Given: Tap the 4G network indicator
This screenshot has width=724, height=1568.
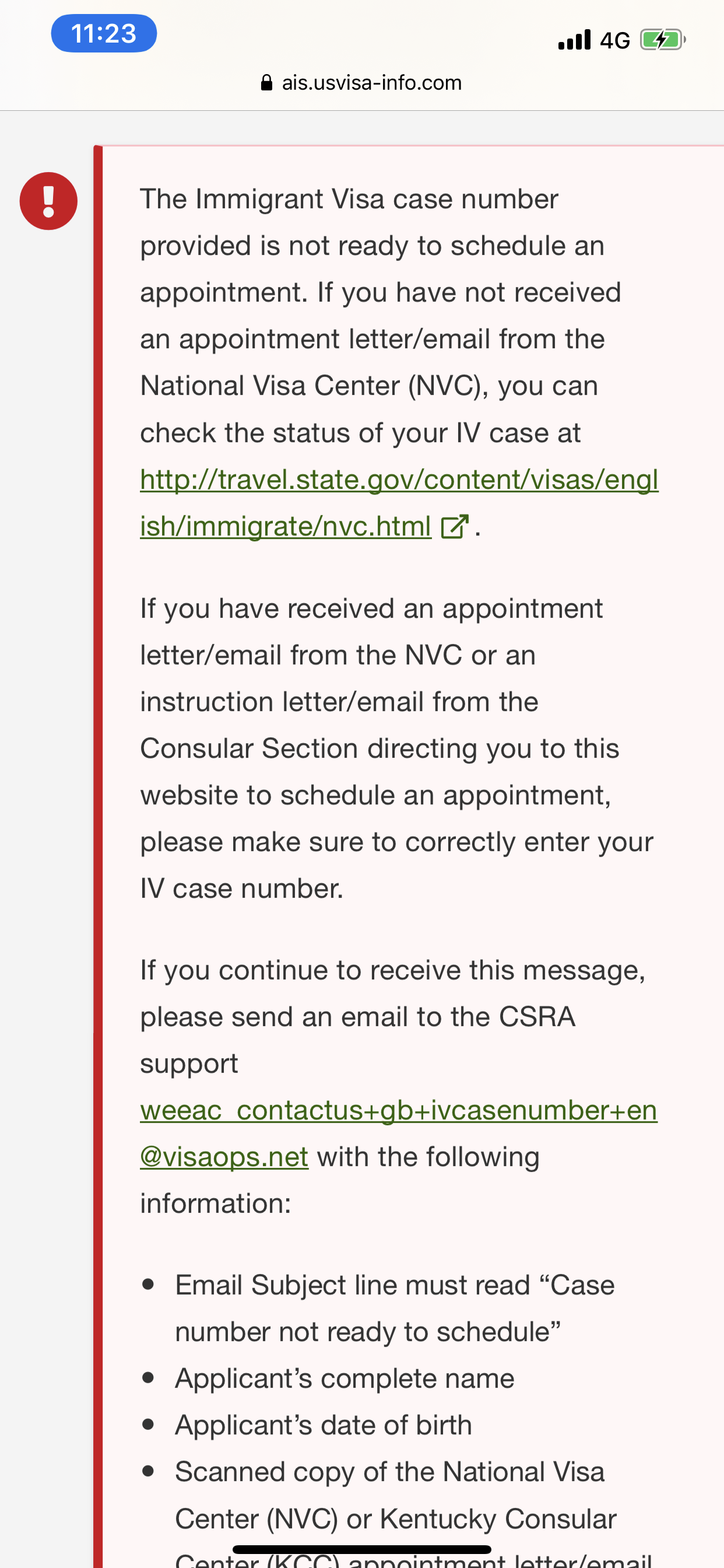Looking at the screenshot, I should [x=614, y=40].
